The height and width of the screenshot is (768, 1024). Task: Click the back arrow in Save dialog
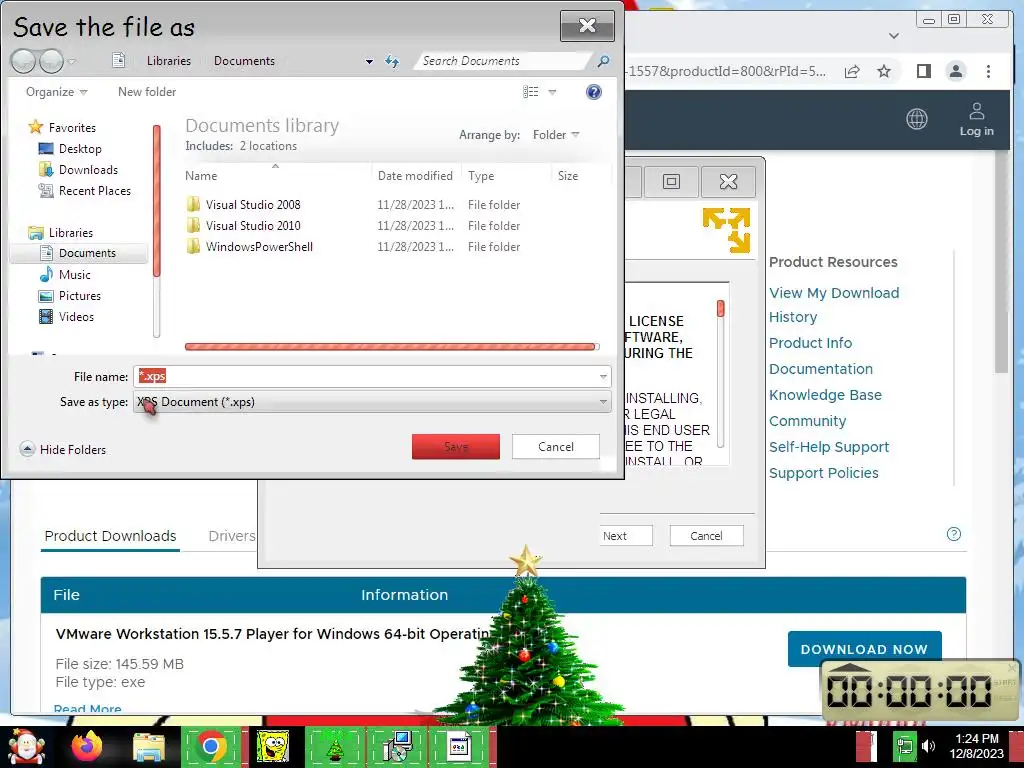(24, 61)
